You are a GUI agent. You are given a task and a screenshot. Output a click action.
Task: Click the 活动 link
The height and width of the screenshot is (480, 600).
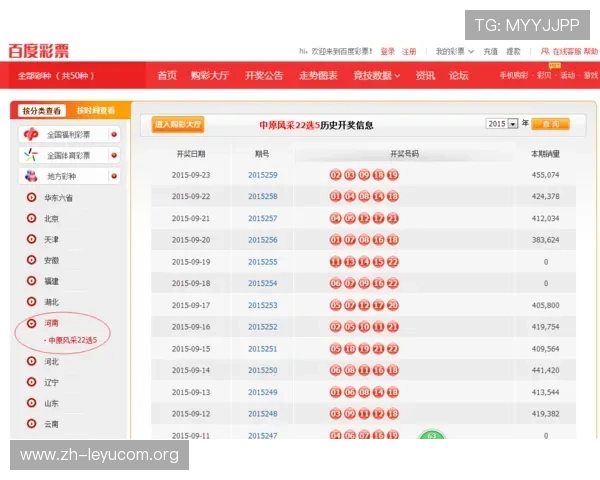tap(567, 75)
